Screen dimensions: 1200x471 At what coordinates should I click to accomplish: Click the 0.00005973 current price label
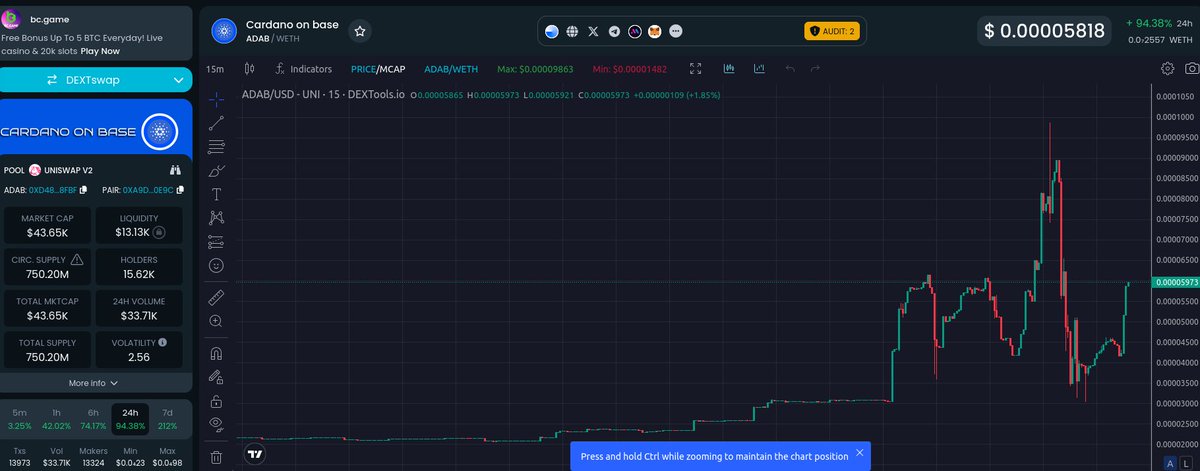click(1176, 283)
